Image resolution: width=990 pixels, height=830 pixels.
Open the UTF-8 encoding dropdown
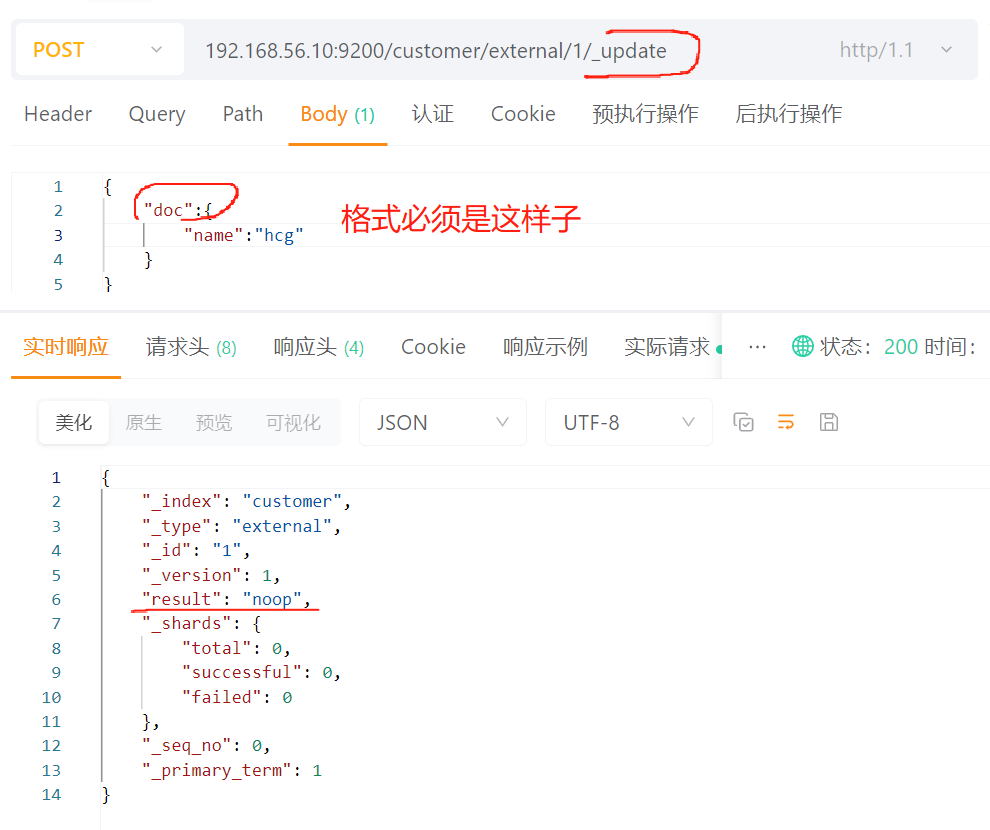click(x=629, y=422)
